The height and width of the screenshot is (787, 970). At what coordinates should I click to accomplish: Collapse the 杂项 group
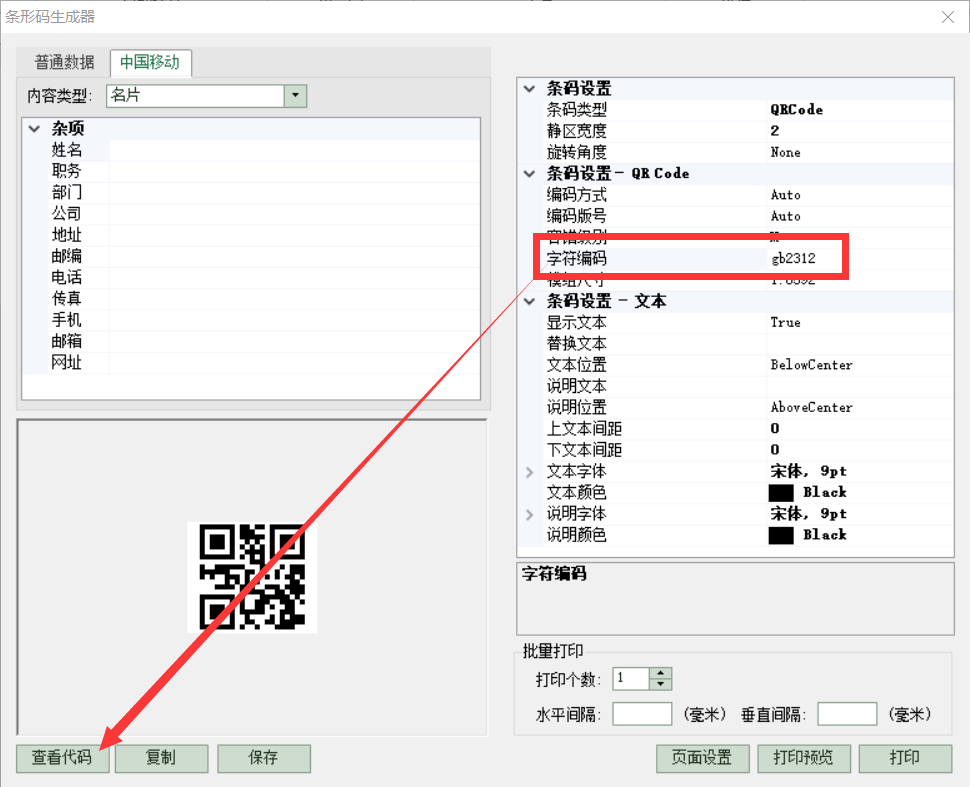34,129
